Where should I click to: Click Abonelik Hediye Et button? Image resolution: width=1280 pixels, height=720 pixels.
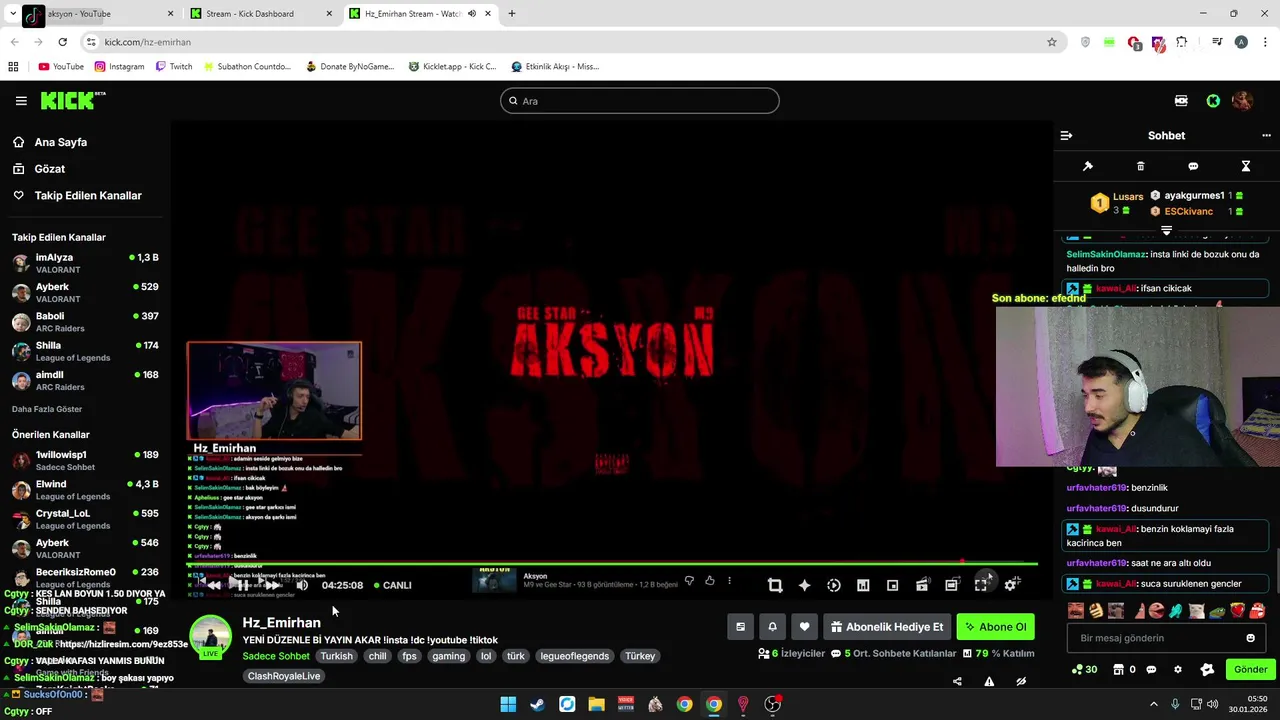coord(886,627)
